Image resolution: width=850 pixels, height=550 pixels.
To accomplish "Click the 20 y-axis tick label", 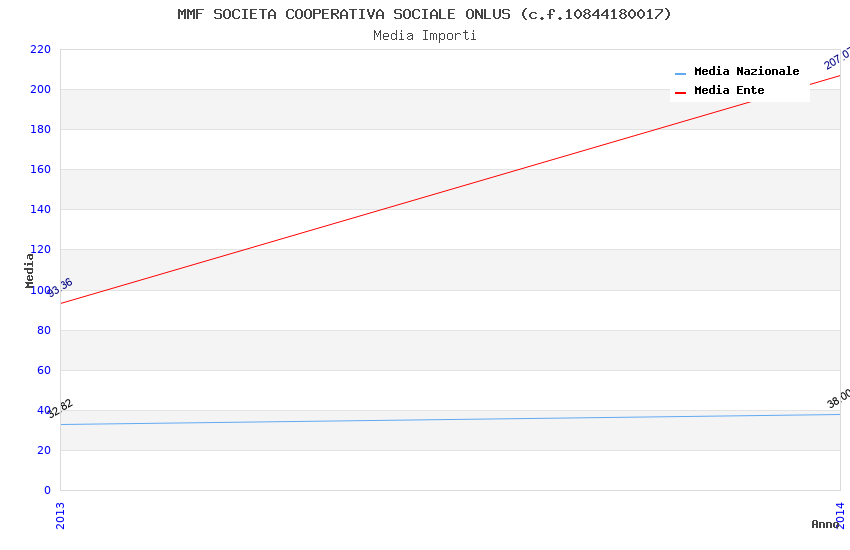I will [44, 450].
